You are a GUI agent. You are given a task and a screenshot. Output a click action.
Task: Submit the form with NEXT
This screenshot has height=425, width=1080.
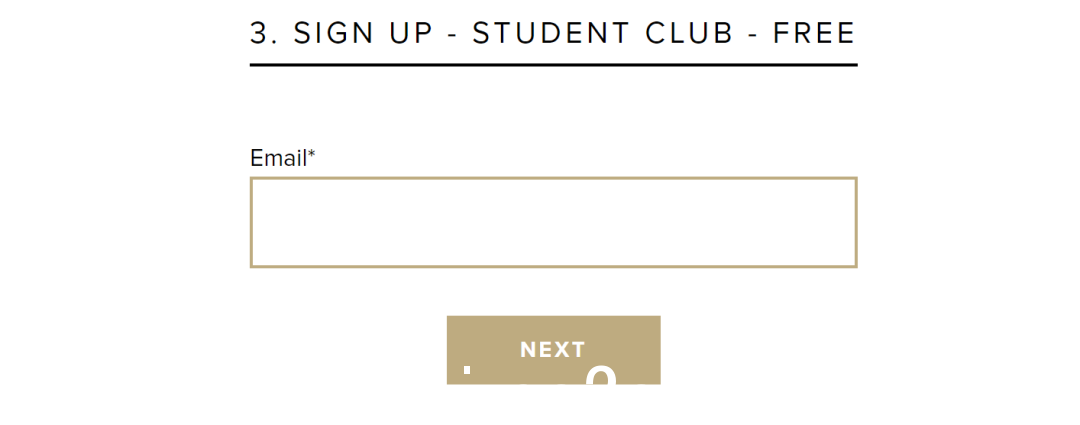pyautogui.click(x=553, y=350)
